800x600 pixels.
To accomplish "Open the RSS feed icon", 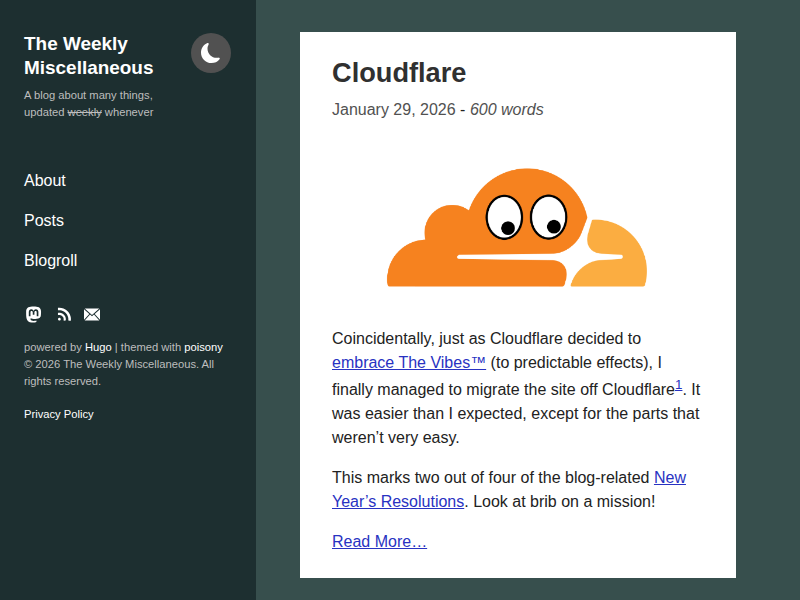I will click(64, 314).
